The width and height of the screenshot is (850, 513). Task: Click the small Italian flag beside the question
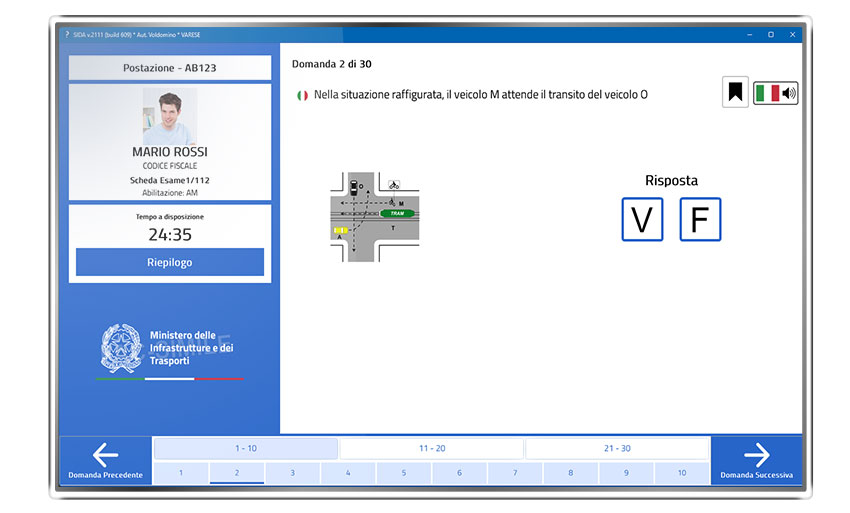coord(301,95)
